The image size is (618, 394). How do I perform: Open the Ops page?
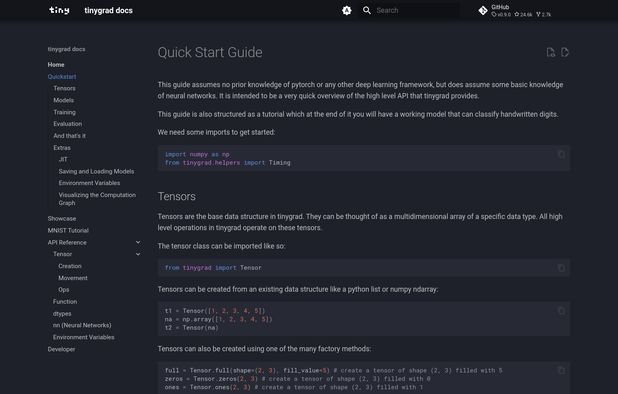click(64, 290)
